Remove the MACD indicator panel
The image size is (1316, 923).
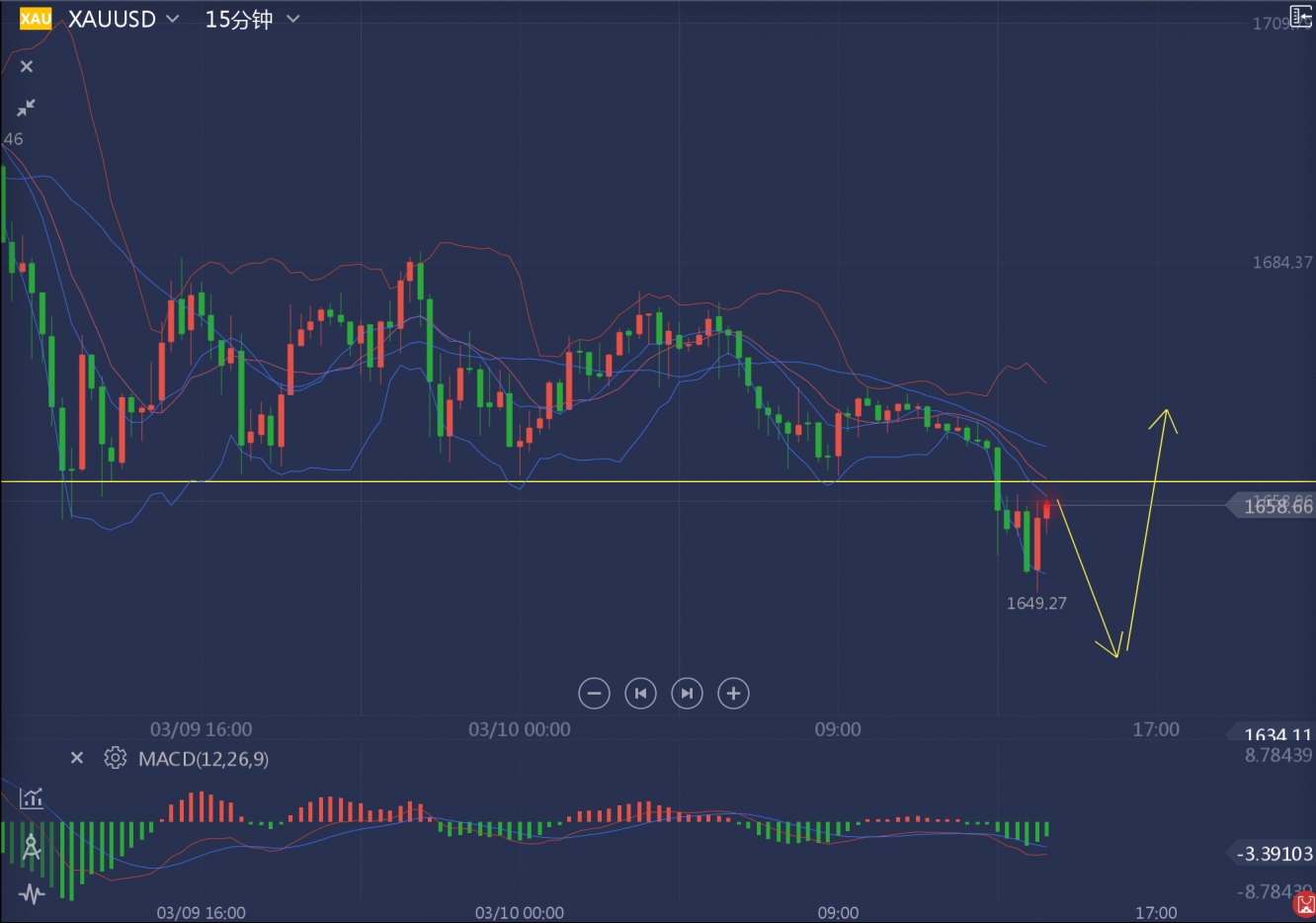pos(77,758)
